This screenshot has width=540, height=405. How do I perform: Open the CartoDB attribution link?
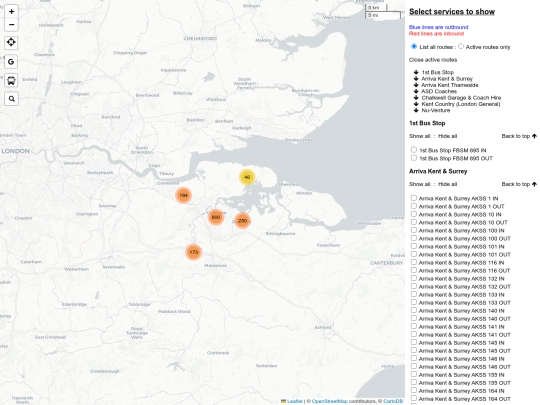click(x=393, y=401)
